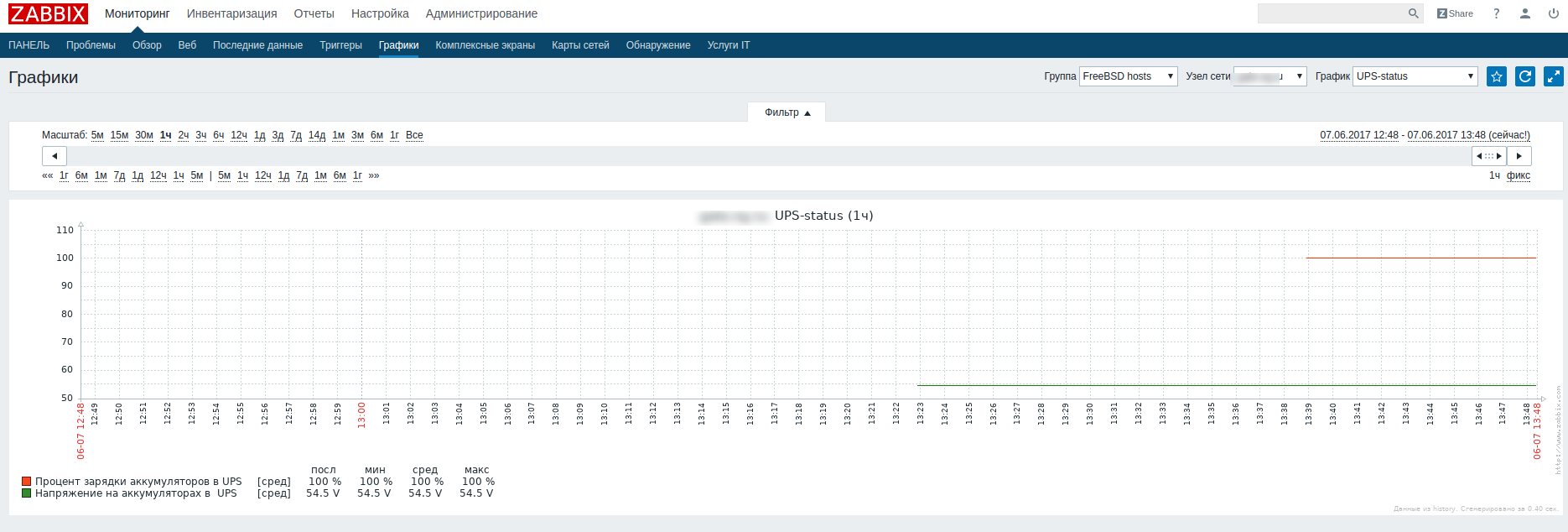Click the logout power icon
This screenshot has width=1568, height=532.
pos(1554,13)
